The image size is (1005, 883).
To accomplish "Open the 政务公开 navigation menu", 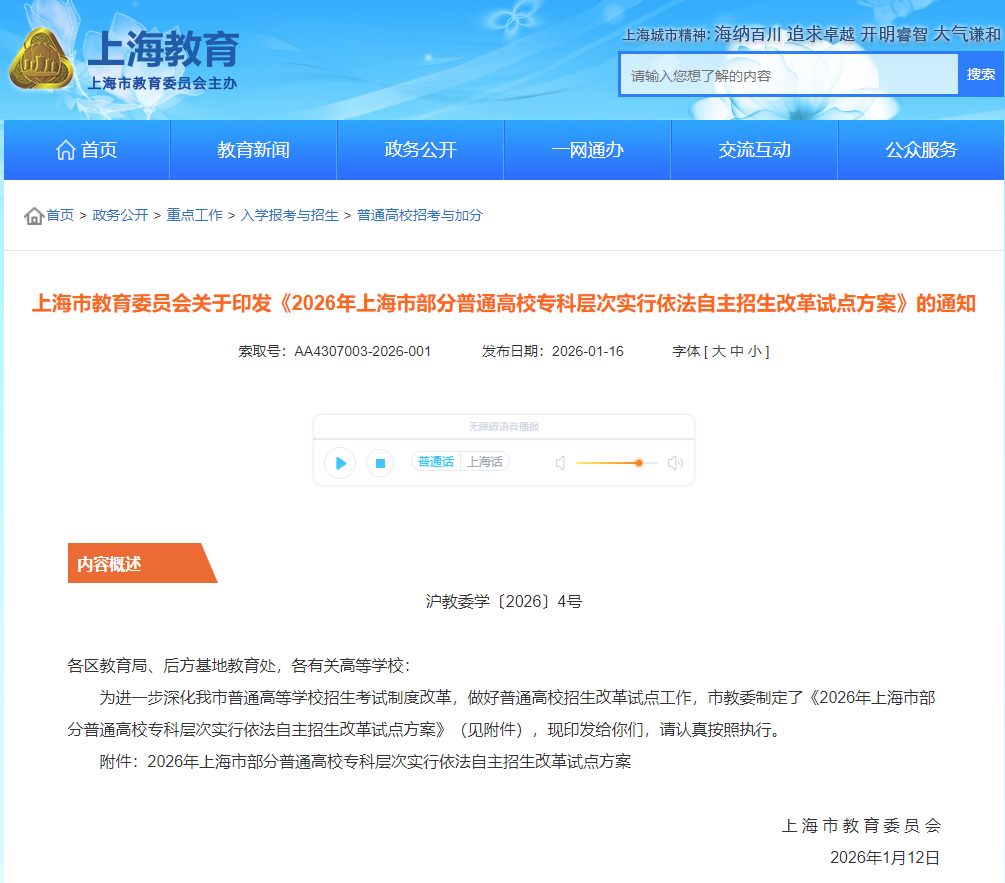I will [420, 150].
